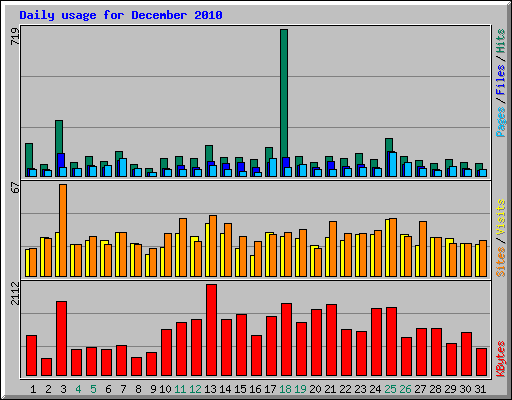Click the 'Visits' legend label
The image size is (512, 400).
pyautogui.click(x=500, y=218)
